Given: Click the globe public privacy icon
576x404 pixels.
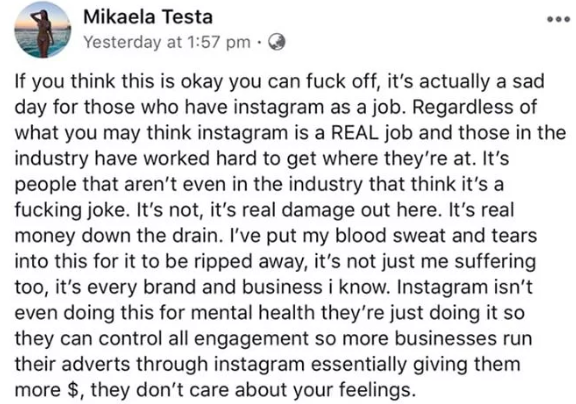Looking at the screenshot, I should [x=277, y=42].
